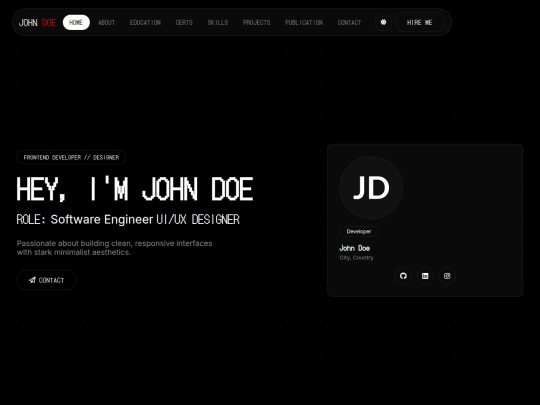Select the Home nav item
Viewport: 540px width, 405px height.
pyautogui.click(x=76, y=22)
